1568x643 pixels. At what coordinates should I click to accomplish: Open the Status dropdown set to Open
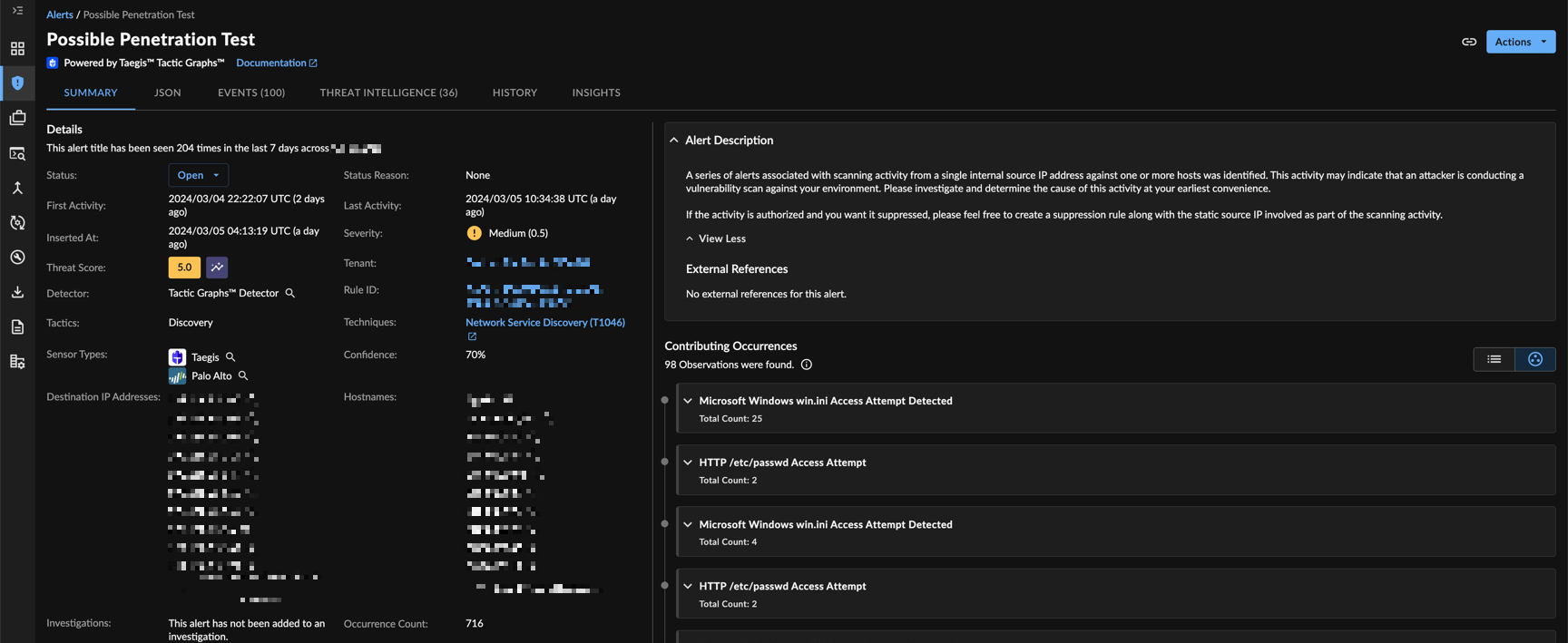199,175
